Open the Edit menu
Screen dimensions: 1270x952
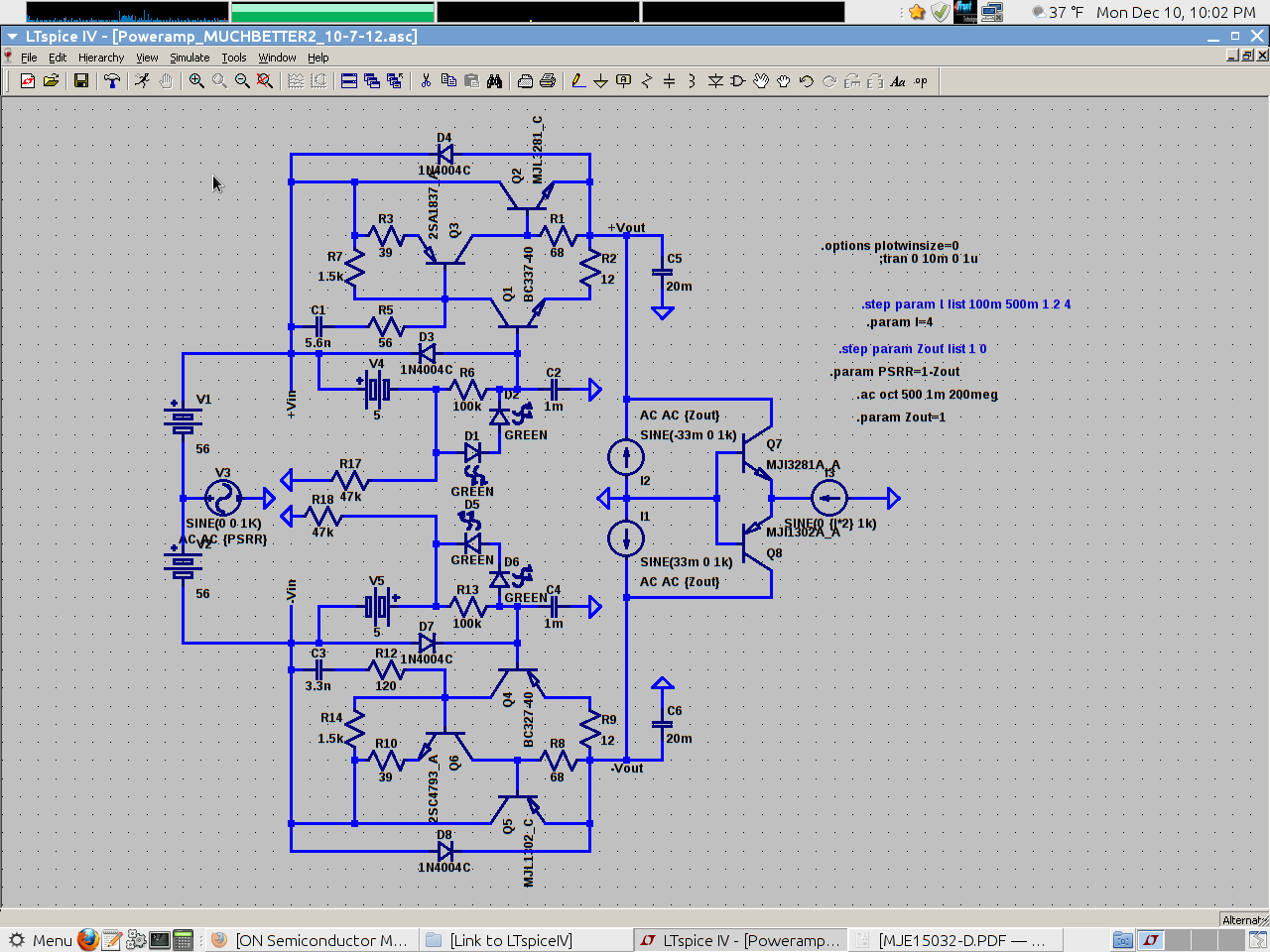click(58, 58)
